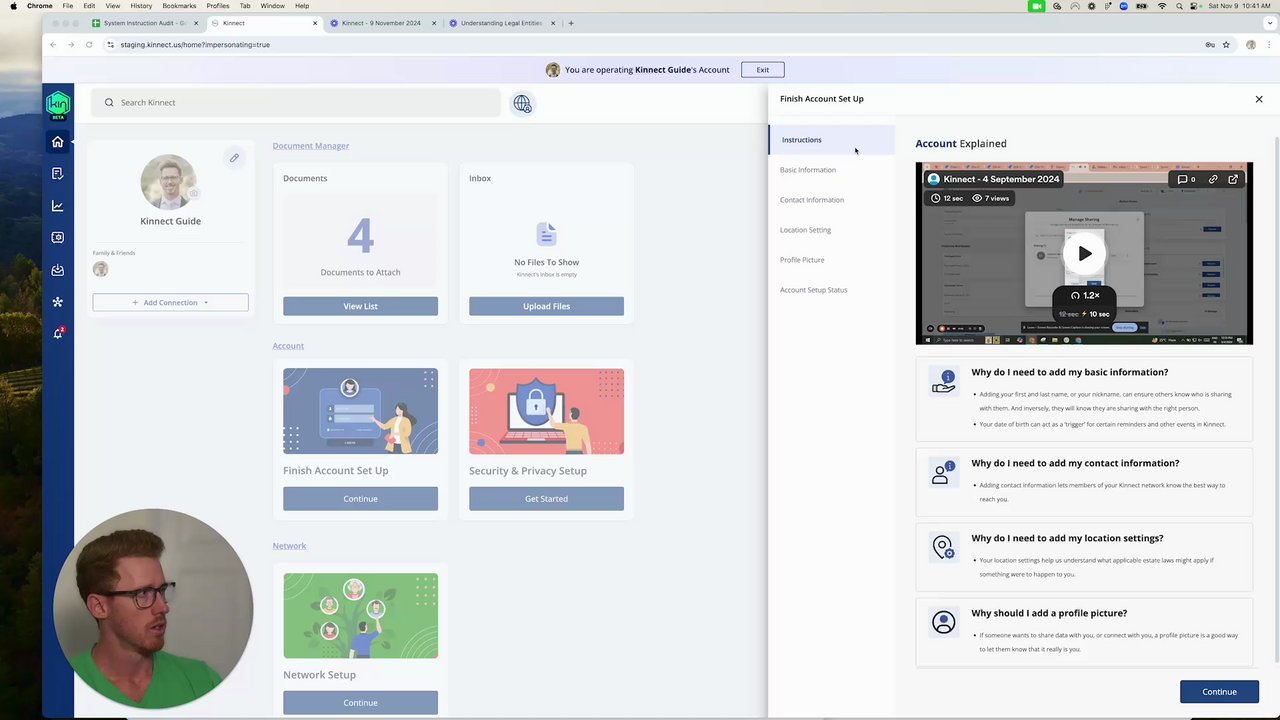
Task: Switch to the Understanding Legal Entities tab
Action: tap(500, 23)
